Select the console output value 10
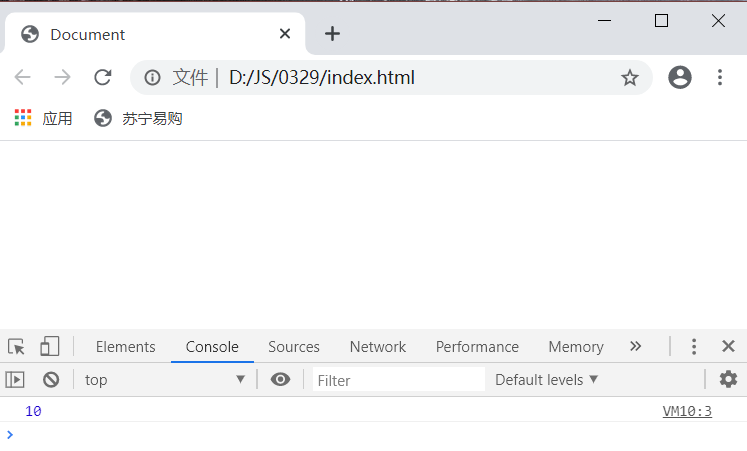Screen dimensions: 747x451 [x=33, y=411]
